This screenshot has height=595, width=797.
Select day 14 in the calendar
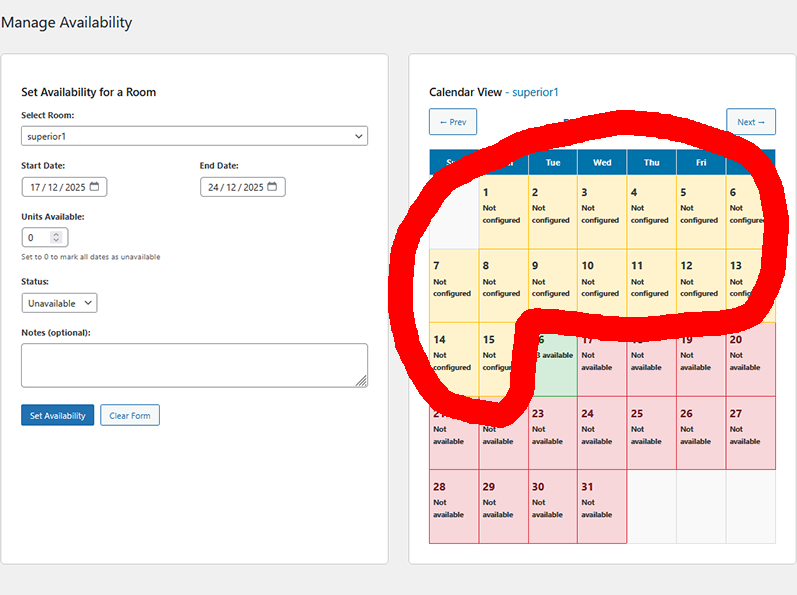click(454, 359)
